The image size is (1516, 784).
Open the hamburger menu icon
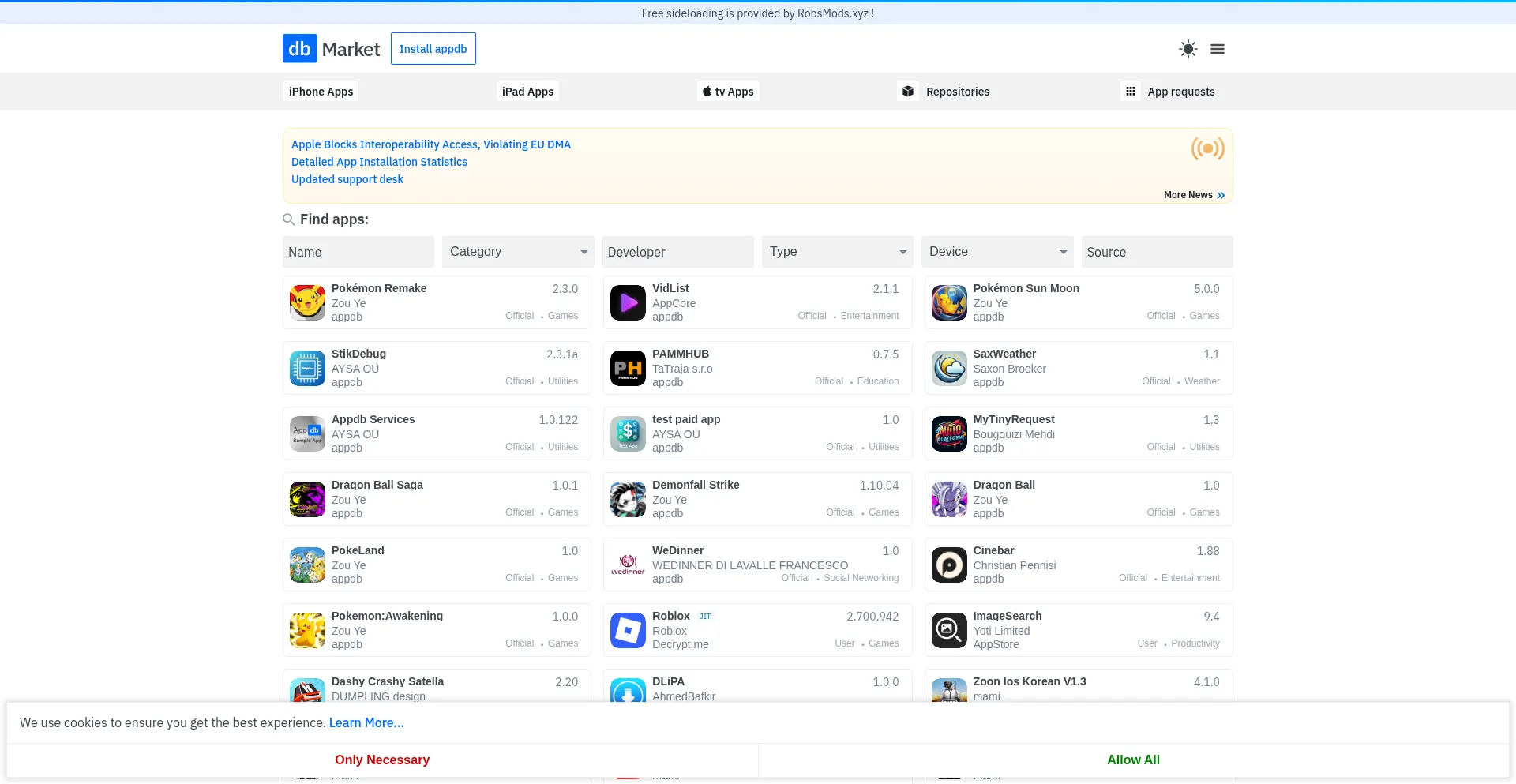pyautogui.click(x=1218, y=49)
